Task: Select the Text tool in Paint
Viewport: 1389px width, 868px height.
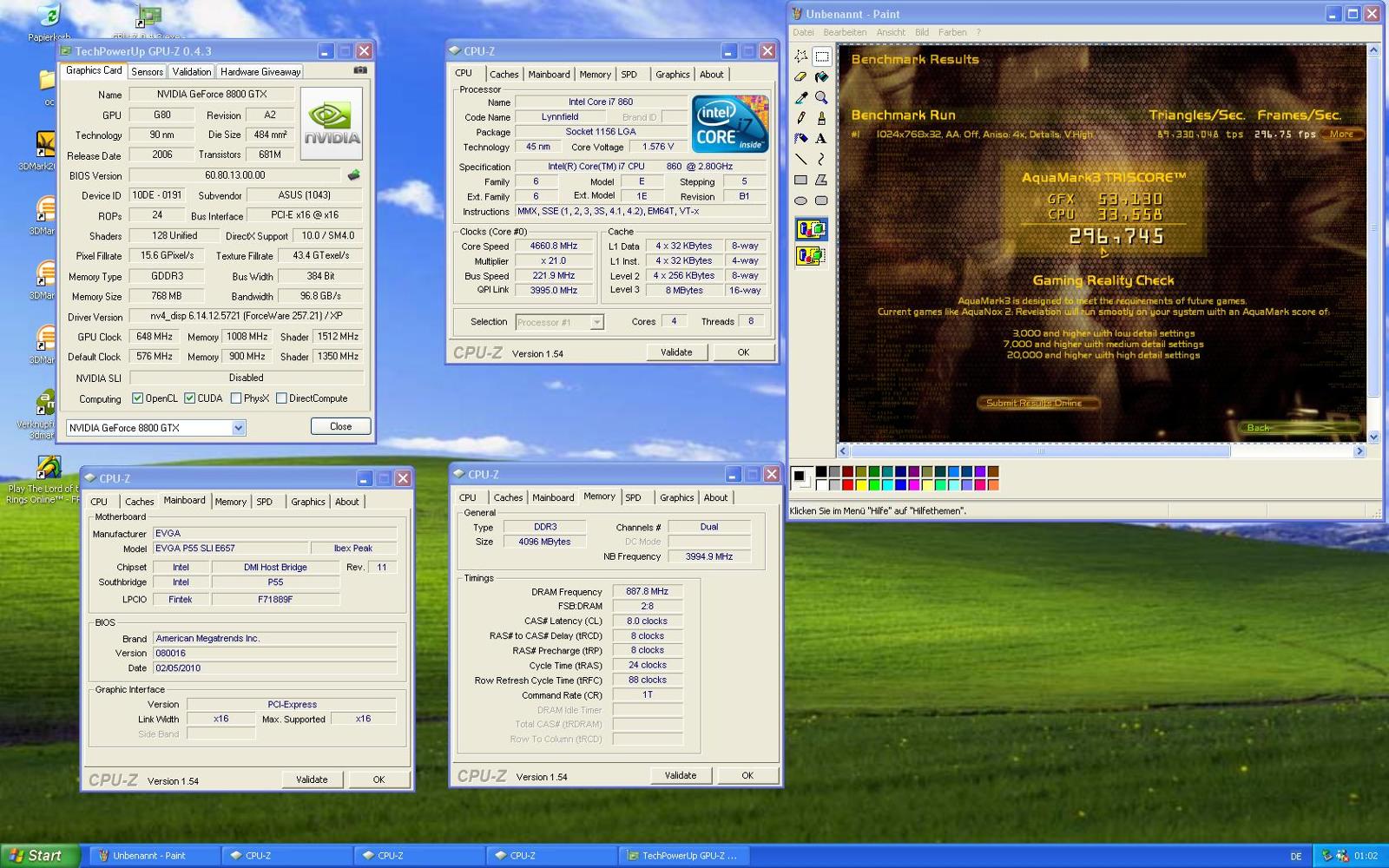Action: click(821, 139)
